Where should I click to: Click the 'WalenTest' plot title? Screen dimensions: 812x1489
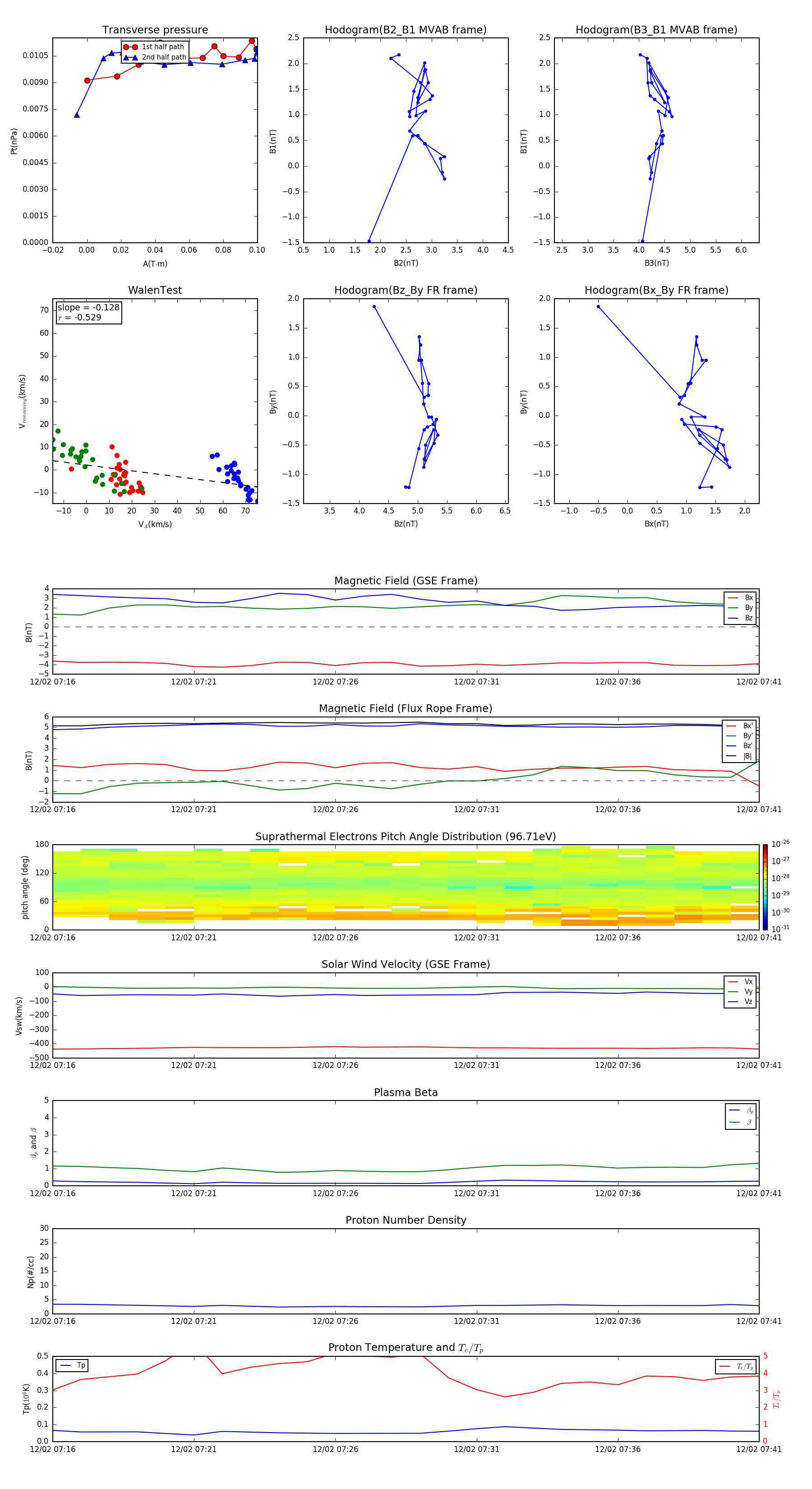[x=155, y=290]
